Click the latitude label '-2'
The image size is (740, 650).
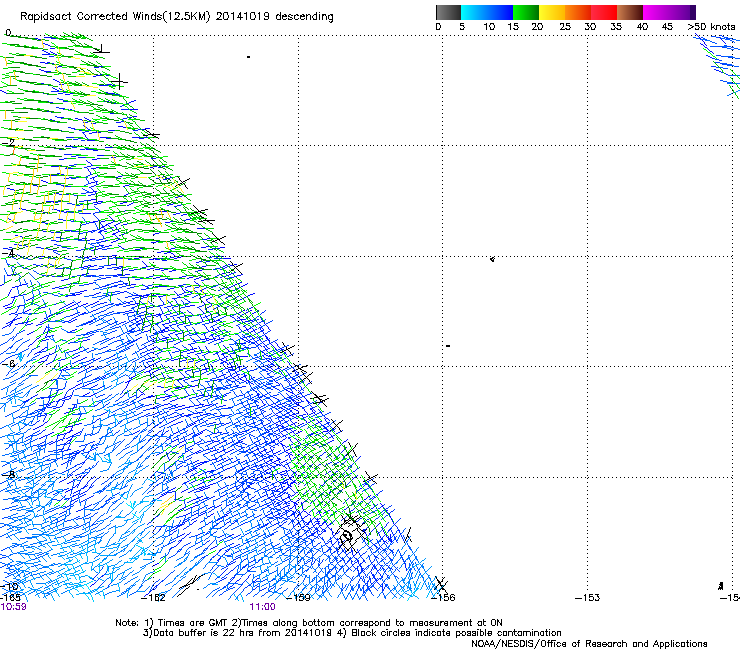(8, 143)
